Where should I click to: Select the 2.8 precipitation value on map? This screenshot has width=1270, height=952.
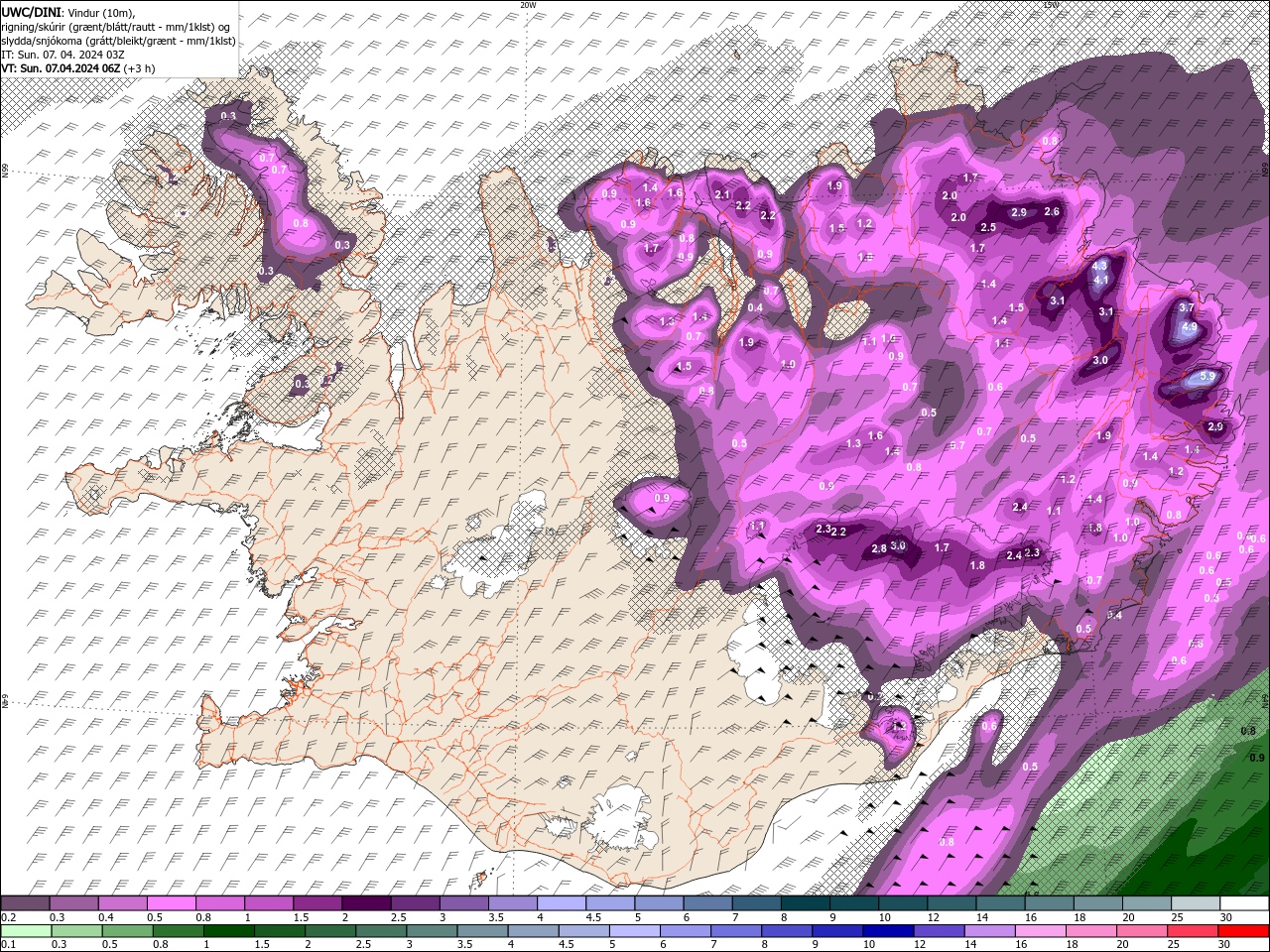(x=878, y=549)
